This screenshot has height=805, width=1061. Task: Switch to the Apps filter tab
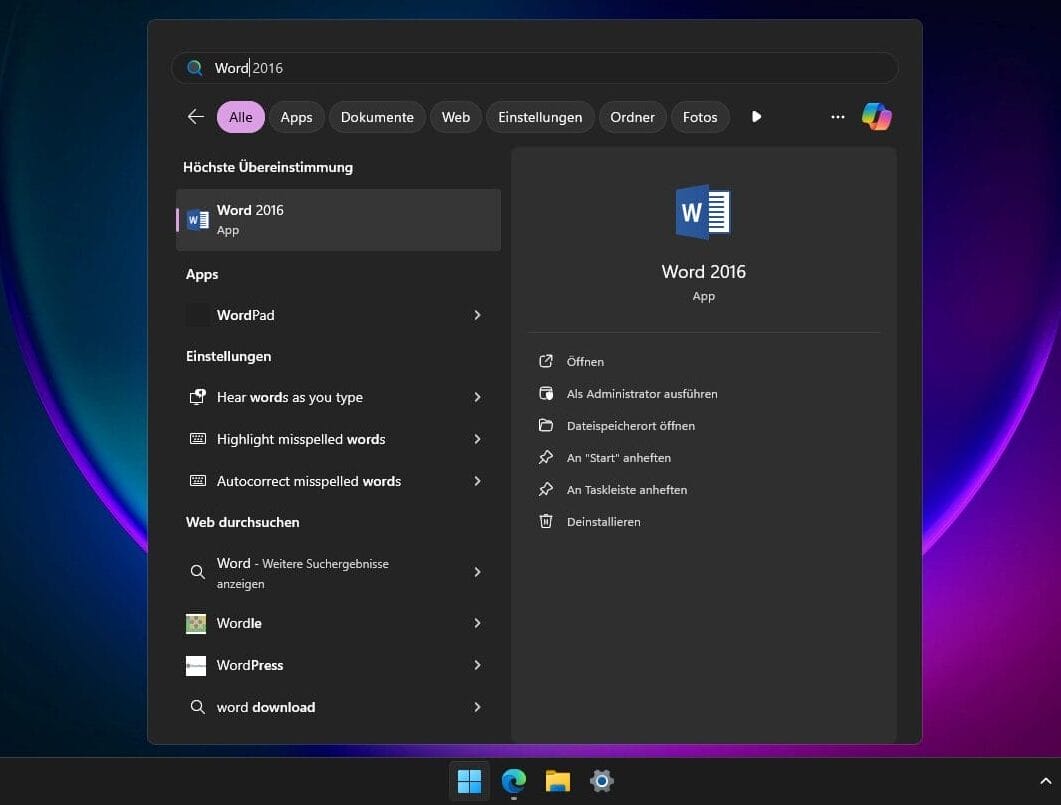[296, 117]
